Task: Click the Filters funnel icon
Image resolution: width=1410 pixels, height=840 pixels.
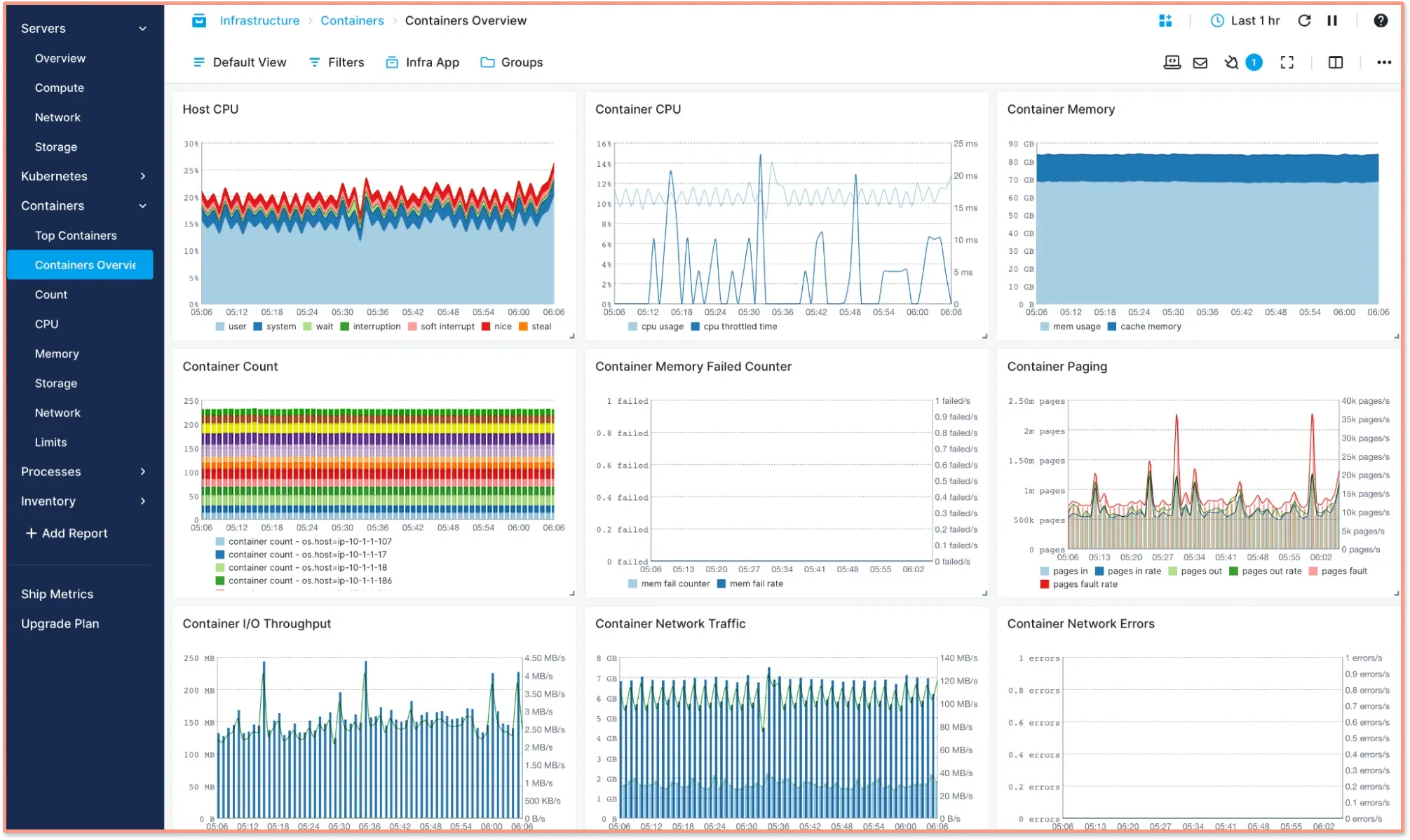Action: 315,62
